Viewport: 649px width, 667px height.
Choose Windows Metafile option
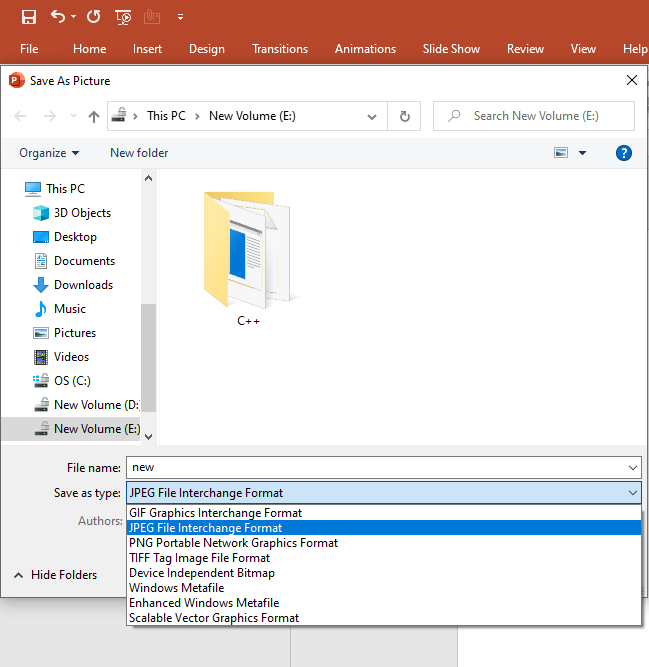(384, 588)
